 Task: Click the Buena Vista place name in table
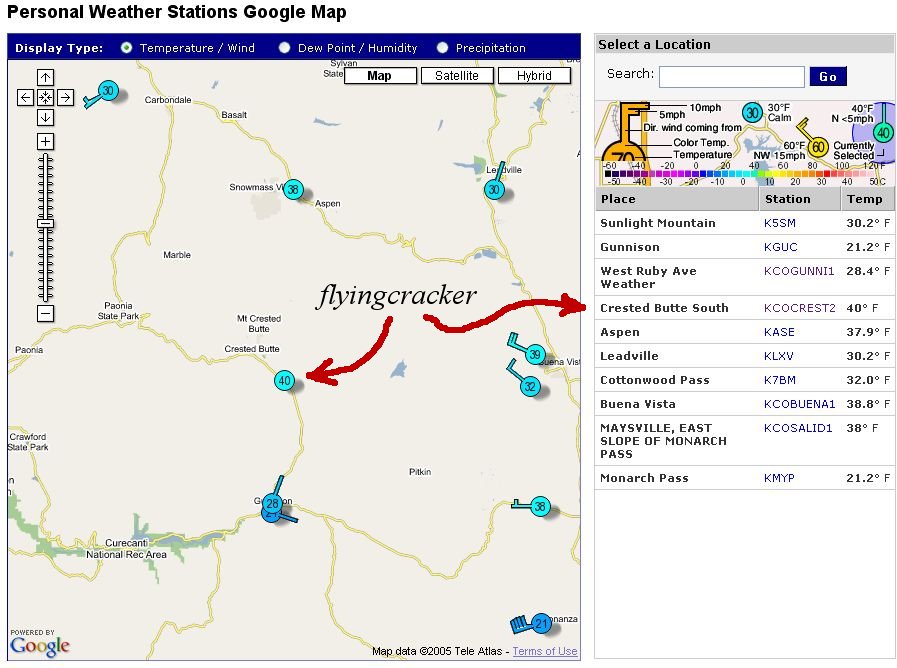638,404
